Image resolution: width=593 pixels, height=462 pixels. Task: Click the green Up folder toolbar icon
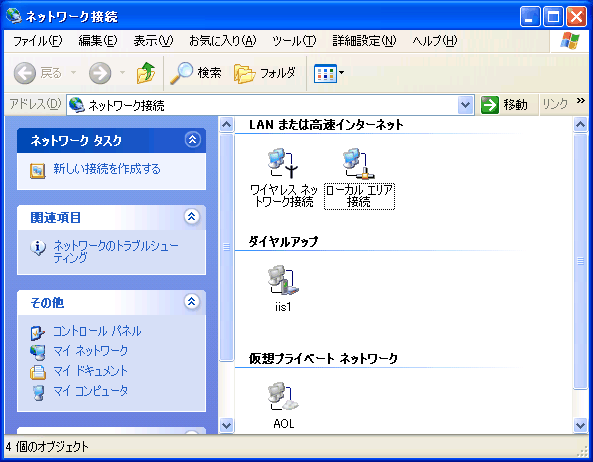coord(146,73)
